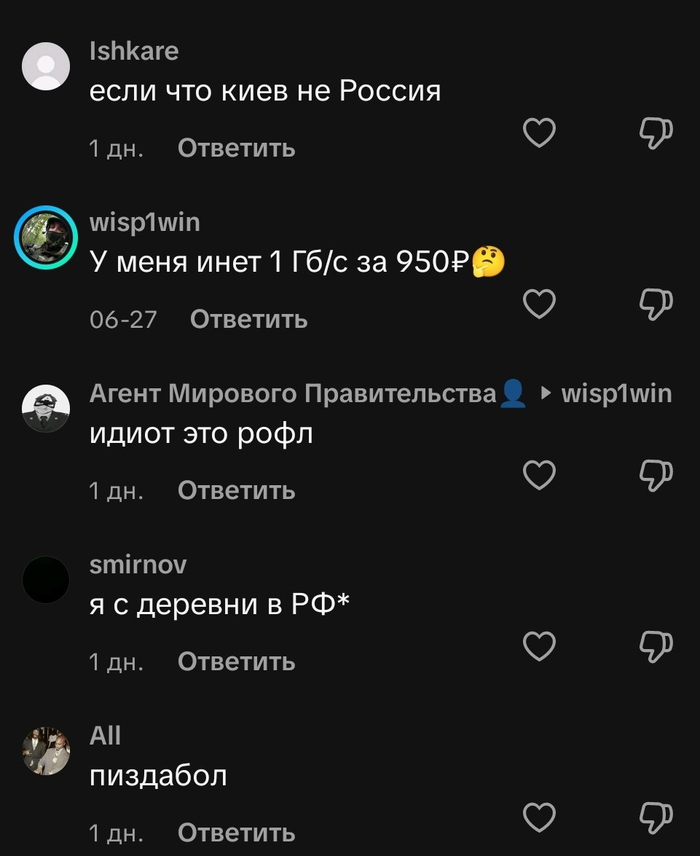Screen dimensions: 700x856
Task: Open the smirnov username profile
Action: pos(138,564)
